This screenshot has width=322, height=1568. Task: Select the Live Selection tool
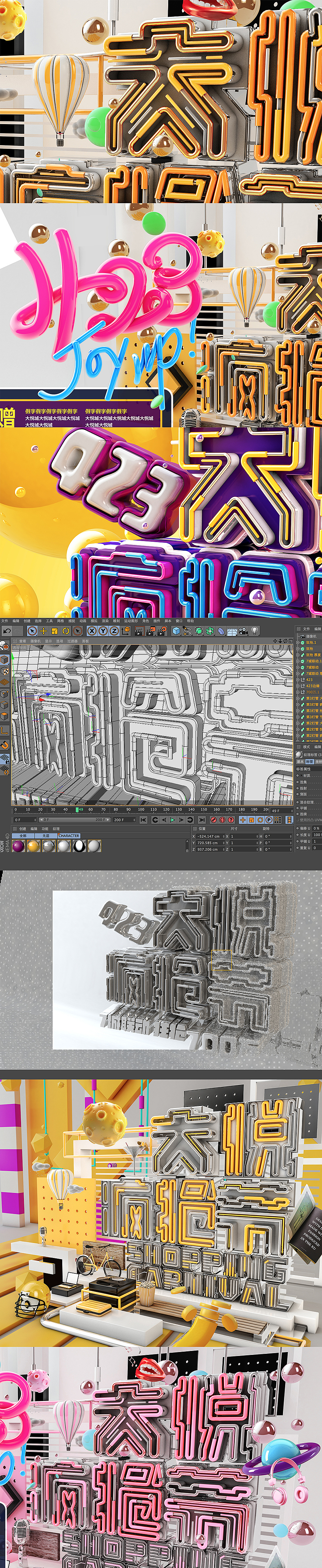click(x=33, y=631)
